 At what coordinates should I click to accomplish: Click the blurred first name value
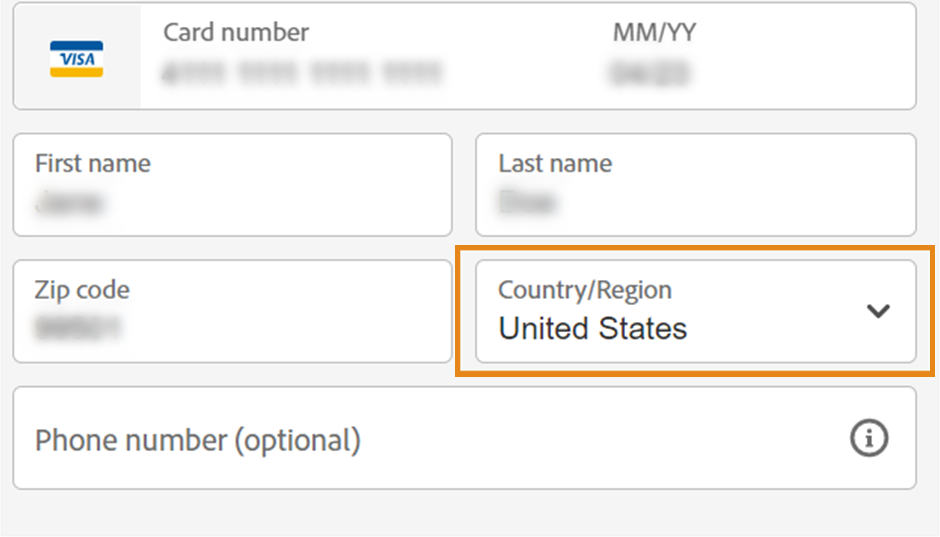click(x=70, y=203)
